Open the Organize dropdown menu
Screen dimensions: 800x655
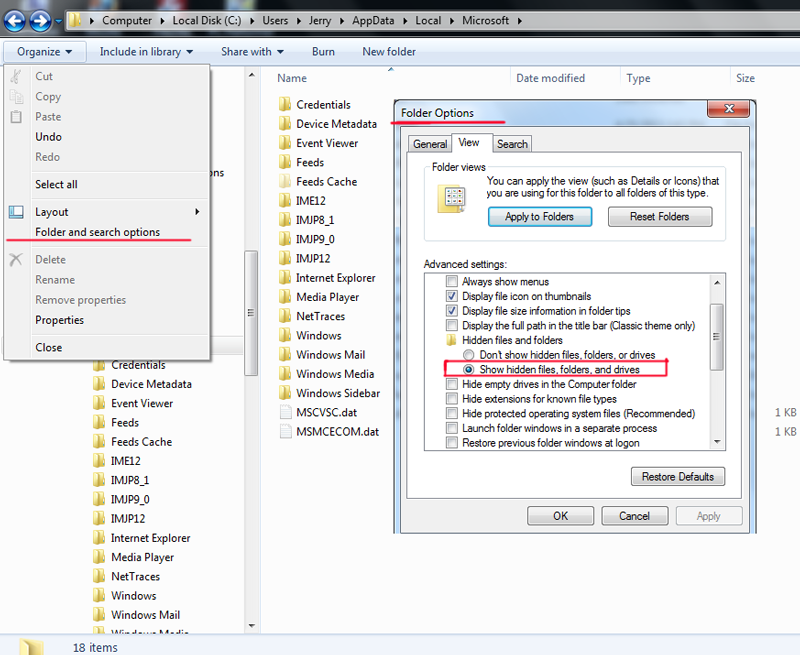coord(44,51)
